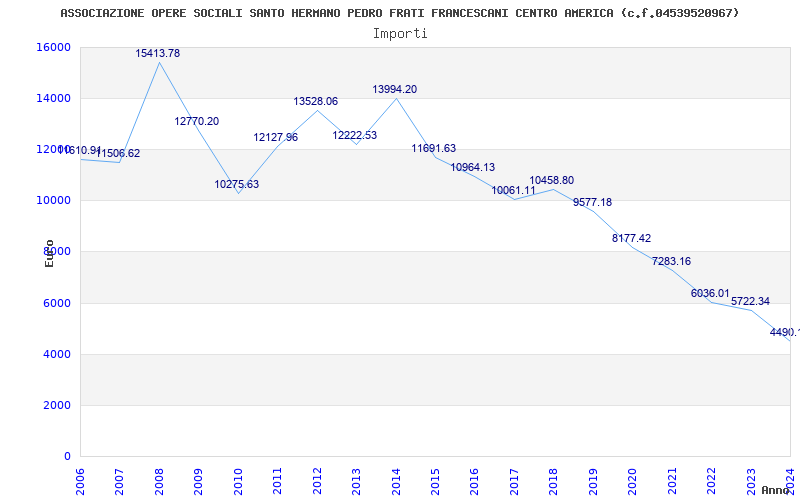Click the data label 5722.34
The height and width of the screenshot is (500, 800).
point(751,302)
